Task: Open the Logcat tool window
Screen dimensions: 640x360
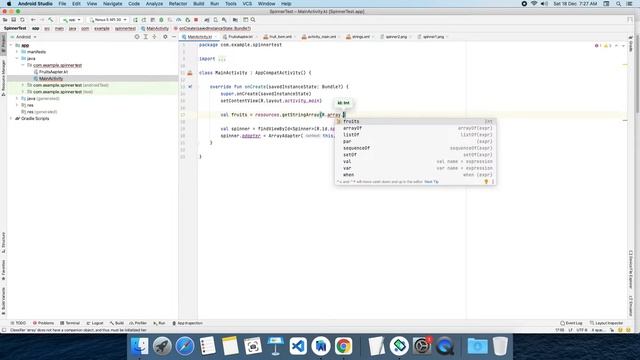Action: click(95, 323)
